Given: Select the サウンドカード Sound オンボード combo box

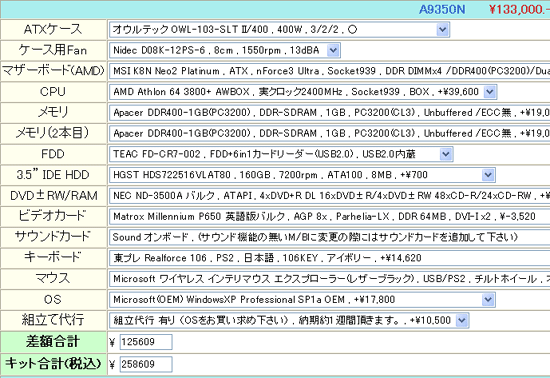Looking at the screenshot, I should [x=329, y=237].
